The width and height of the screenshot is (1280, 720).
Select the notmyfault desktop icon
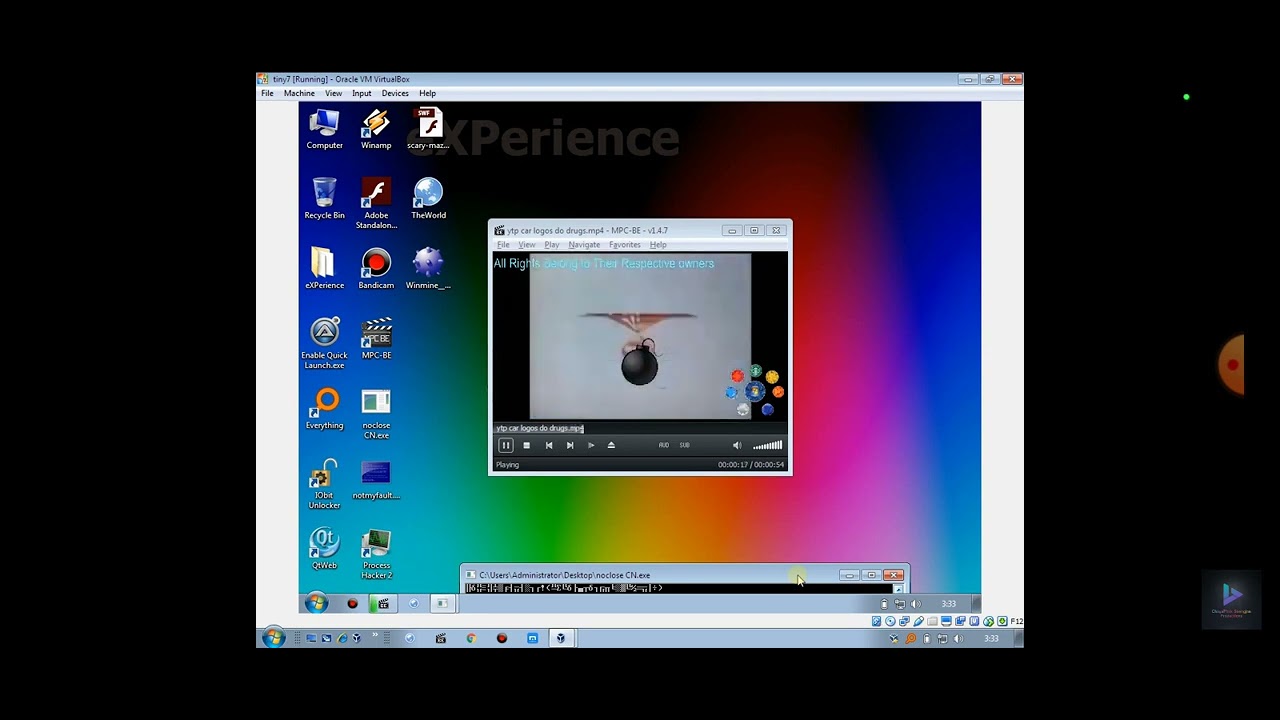point(376,480)
